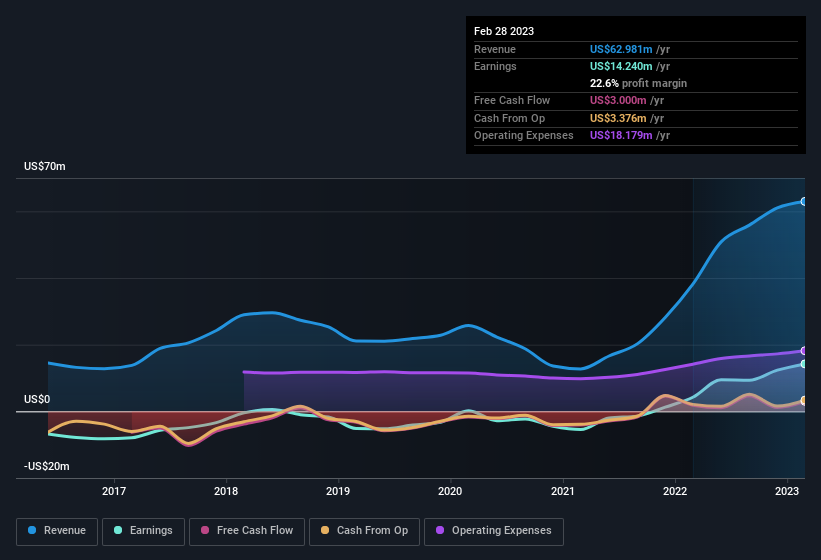The height and width of the screenshot is (560, 821).
Task: Click the US$14.240m earnings value
Action: [621, 66]
